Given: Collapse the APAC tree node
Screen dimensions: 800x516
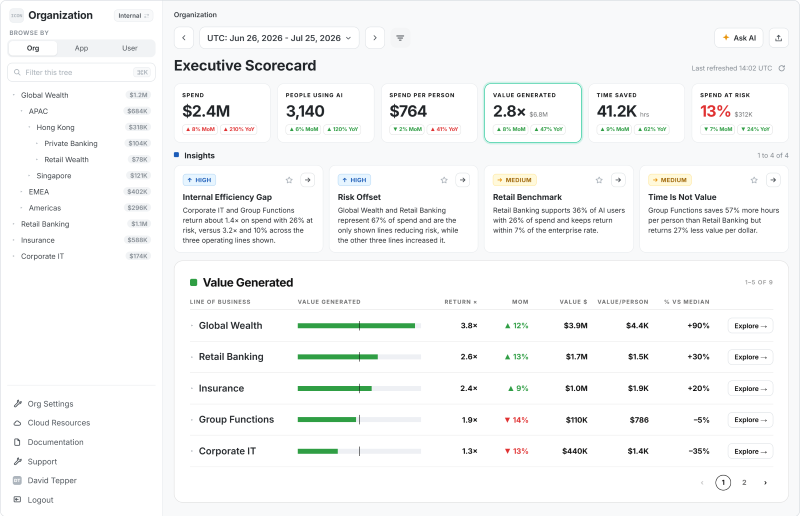Looking at the screenshot, I should point(21,111).
